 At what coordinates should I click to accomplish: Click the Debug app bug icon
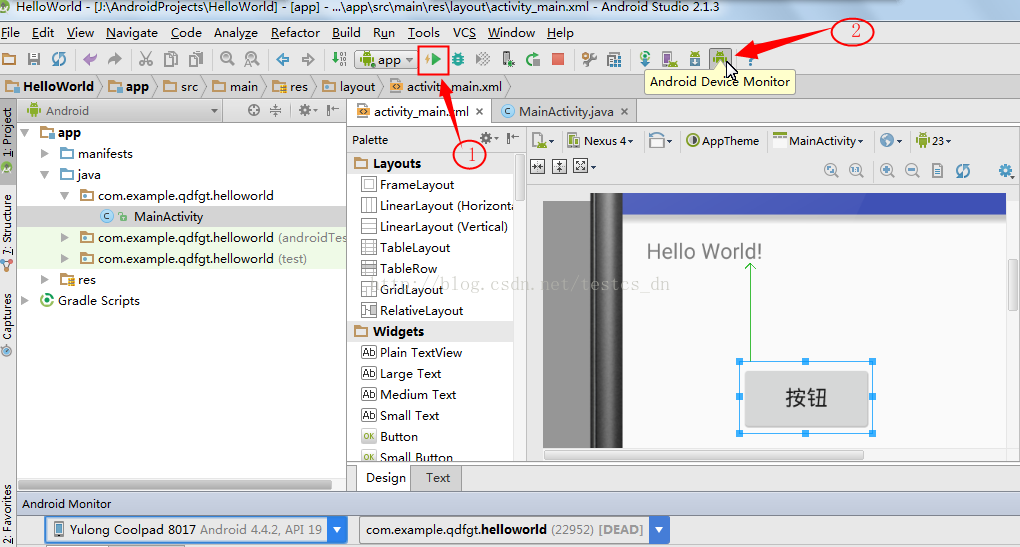point(458,59)
